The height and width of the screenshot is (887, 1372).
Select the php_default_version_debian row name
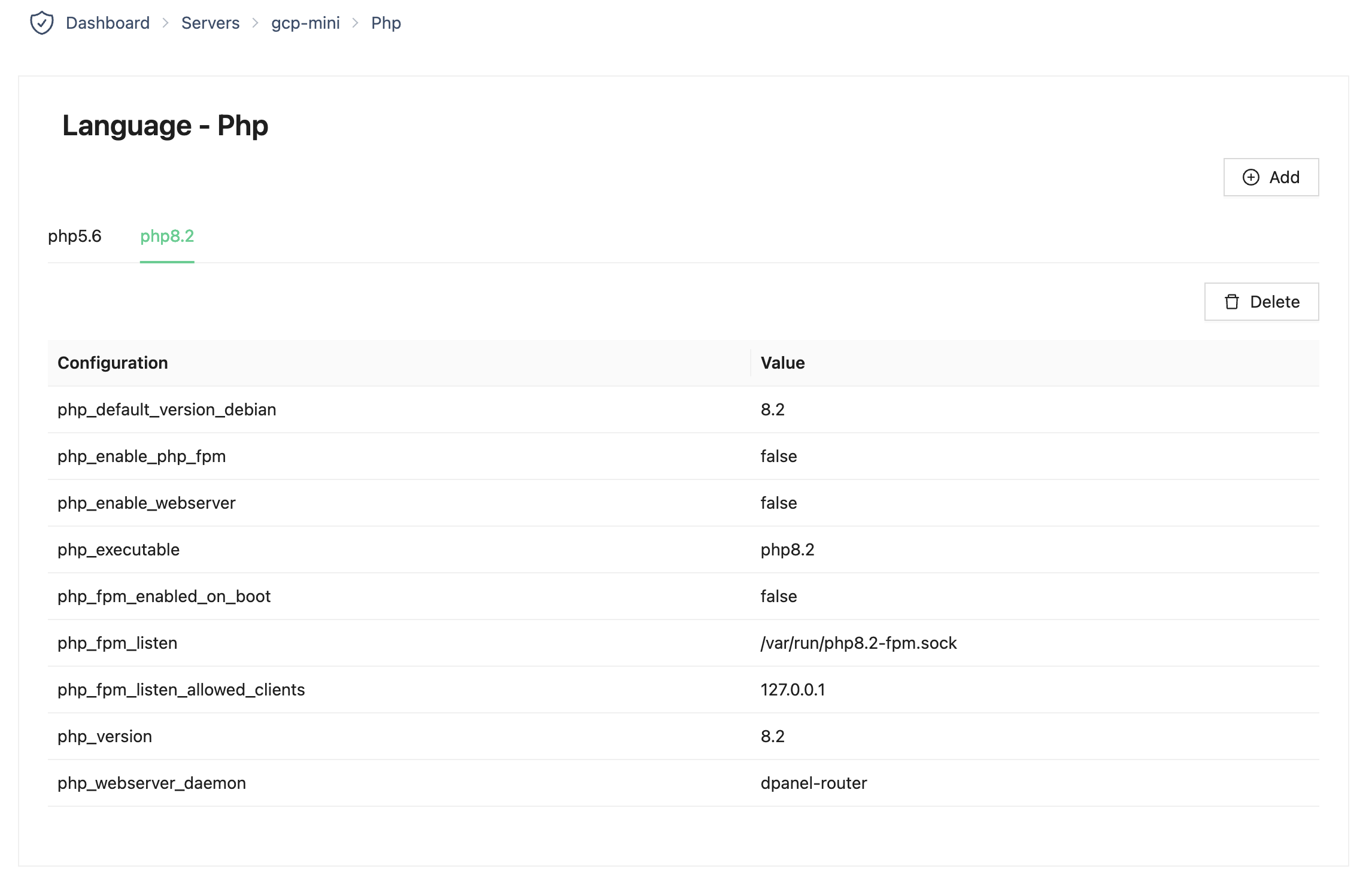click(167, 409)
